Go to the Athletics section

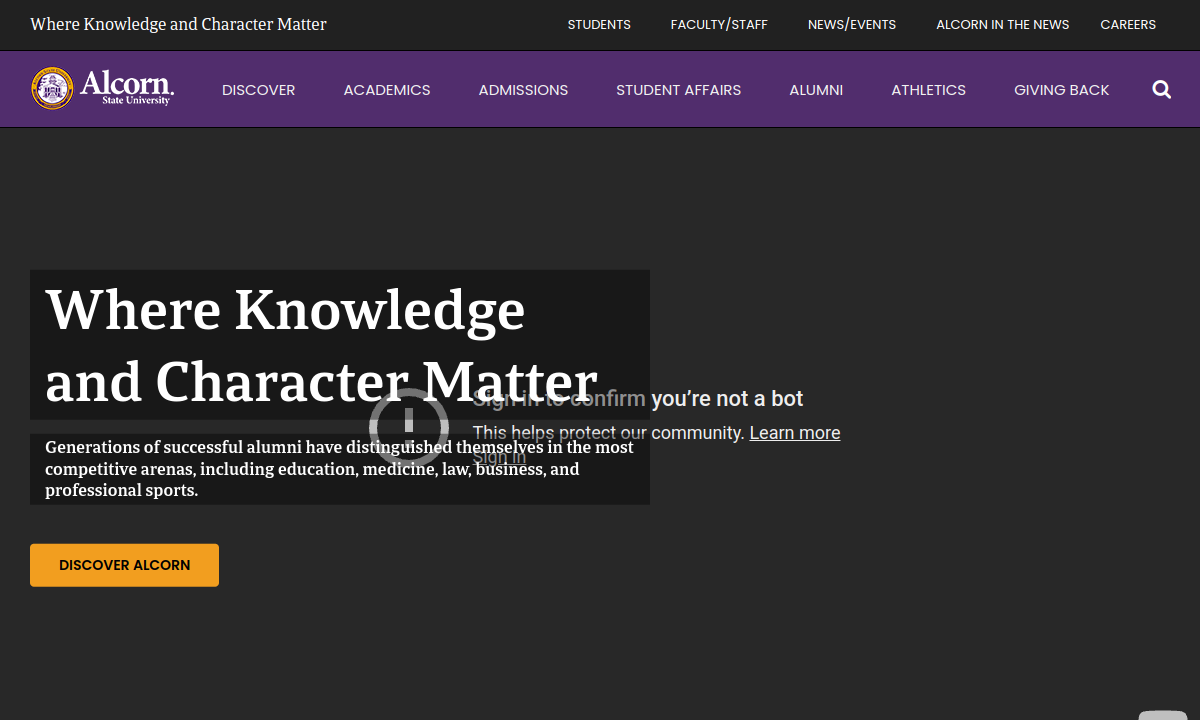coord(928,90)
